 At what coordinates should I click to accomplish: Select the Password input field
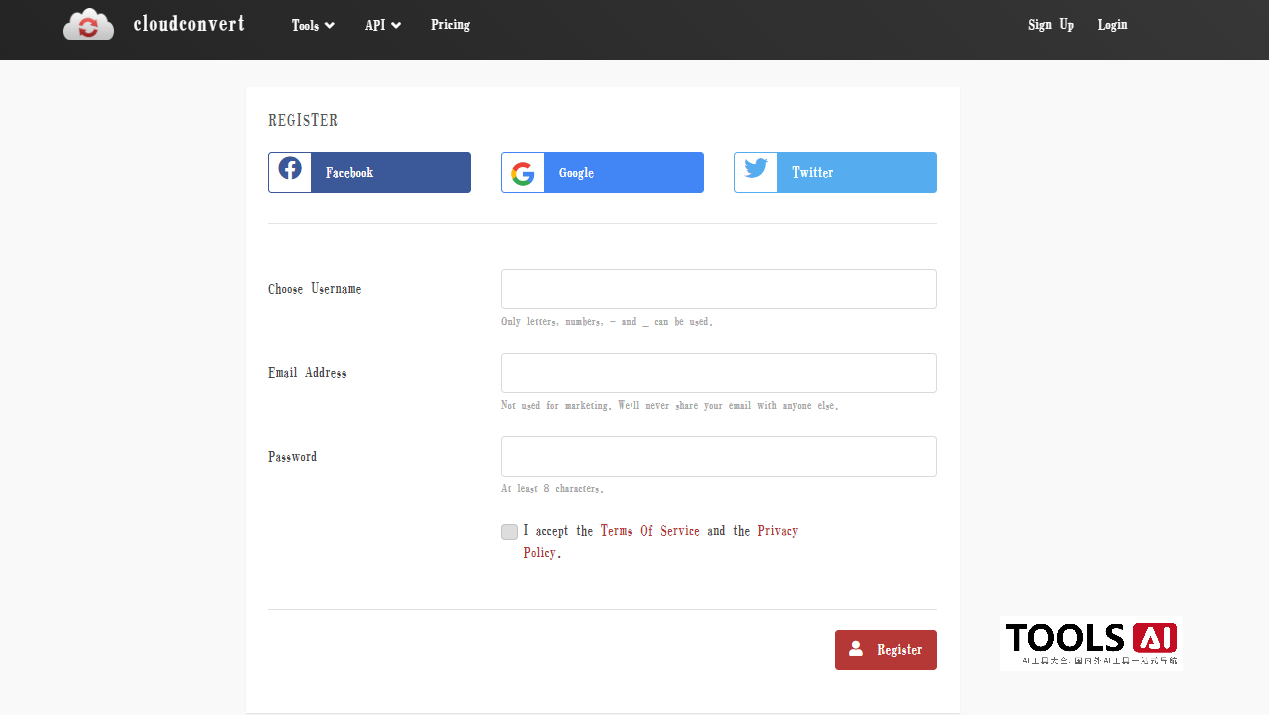[718, 457]
